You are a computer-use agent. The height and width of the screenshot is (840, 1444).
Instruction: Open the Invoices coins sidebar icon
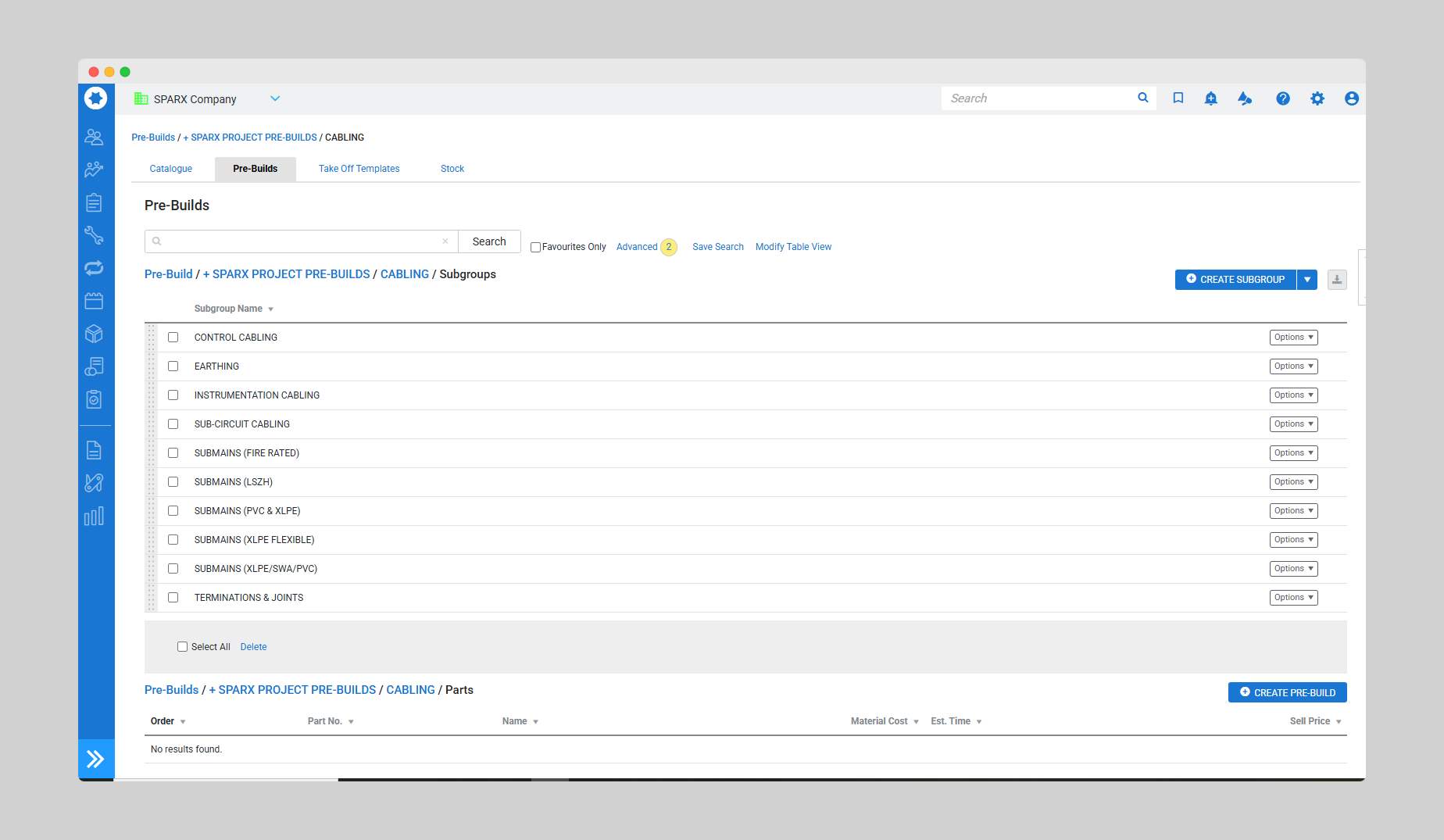tap(94, 366)
